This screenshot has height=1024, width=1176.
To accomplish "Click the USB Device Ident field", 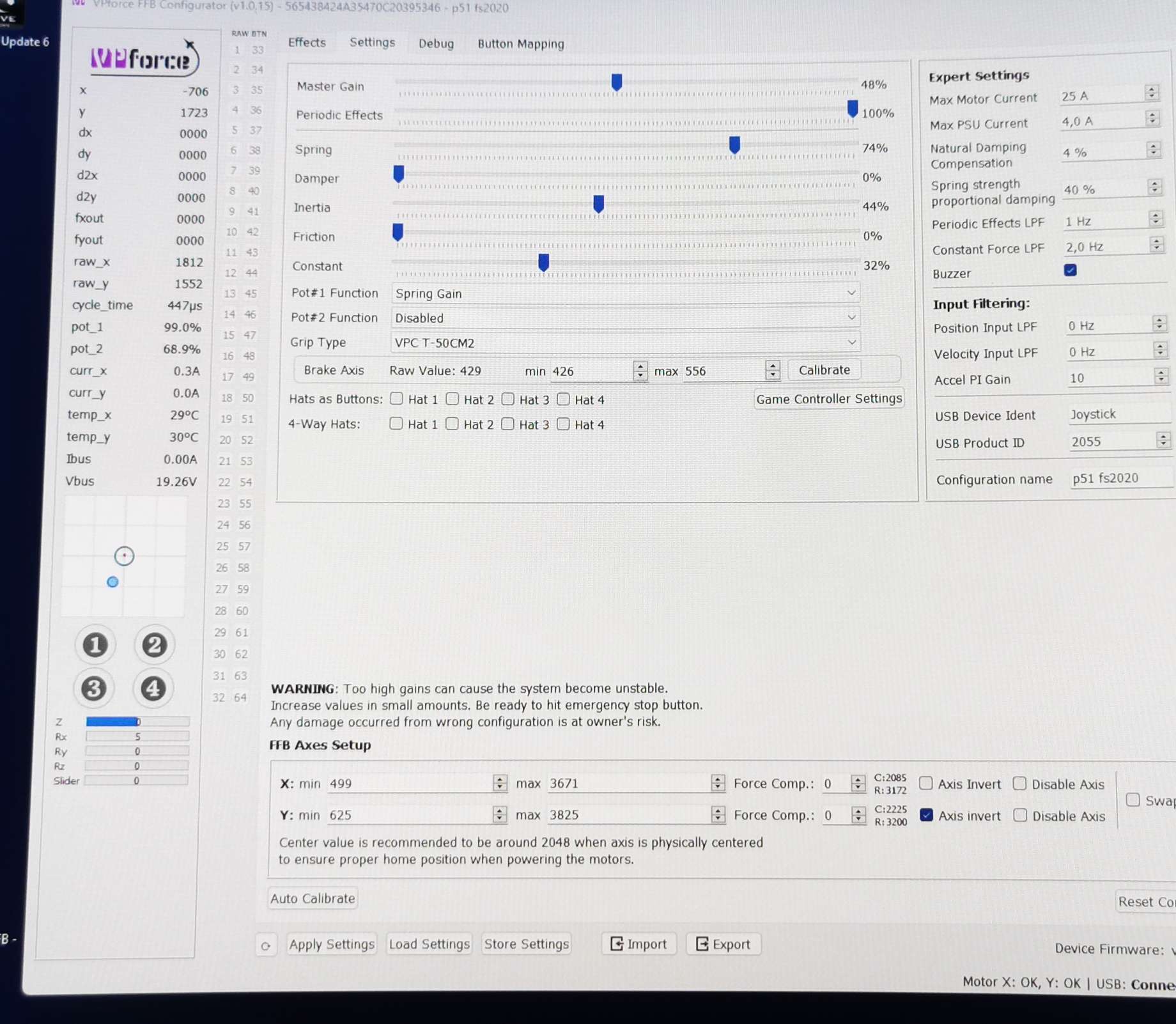I will click(1120, 414).
